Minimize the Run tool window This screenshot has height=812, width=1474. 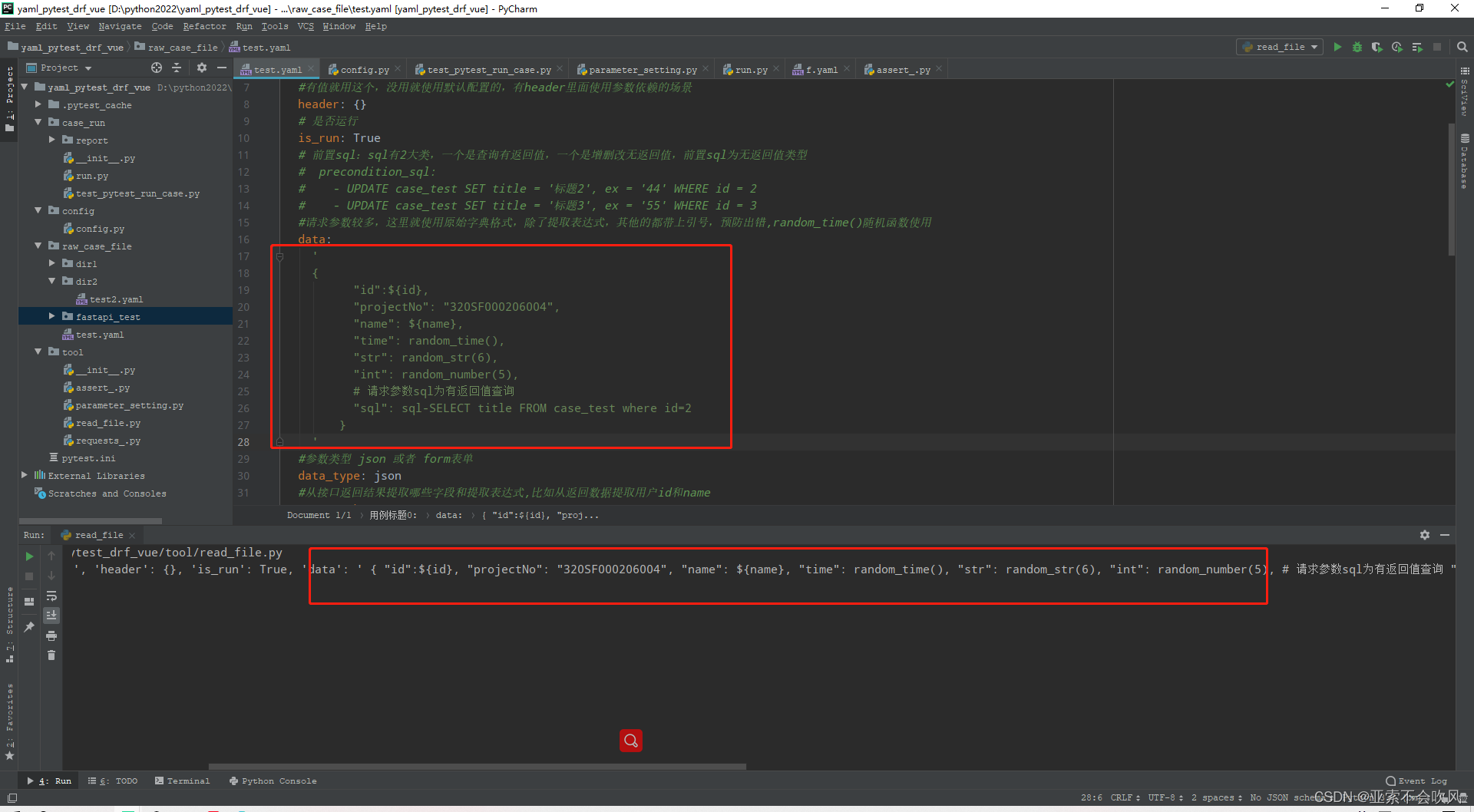pyautogui.click(x=1445, y=535)
